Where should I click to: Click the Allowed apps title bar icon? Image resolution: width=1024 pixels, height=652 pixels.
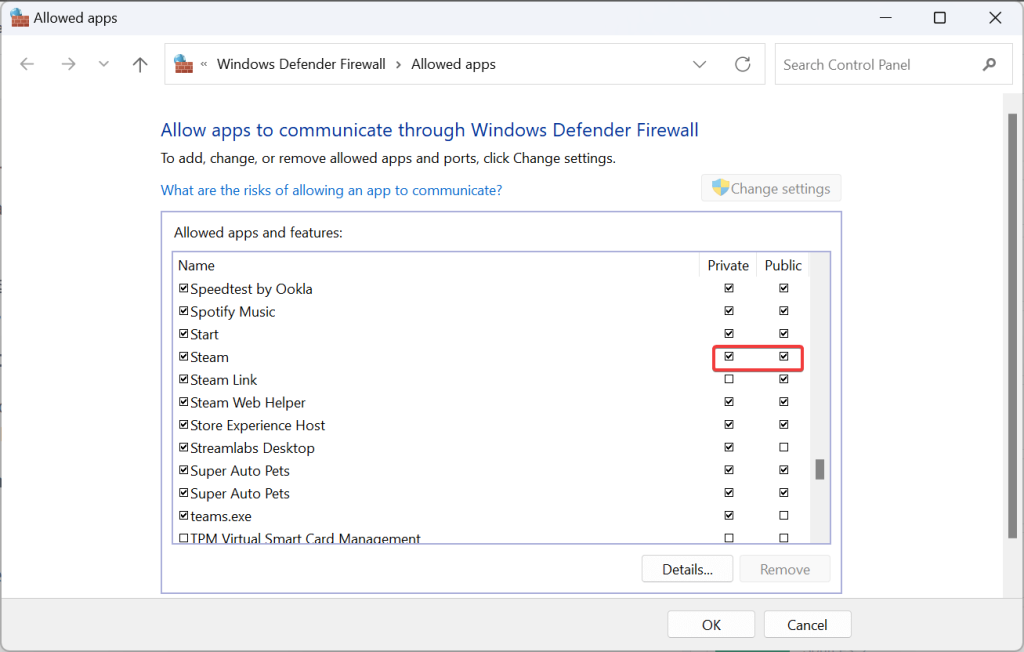pos(20,18)
